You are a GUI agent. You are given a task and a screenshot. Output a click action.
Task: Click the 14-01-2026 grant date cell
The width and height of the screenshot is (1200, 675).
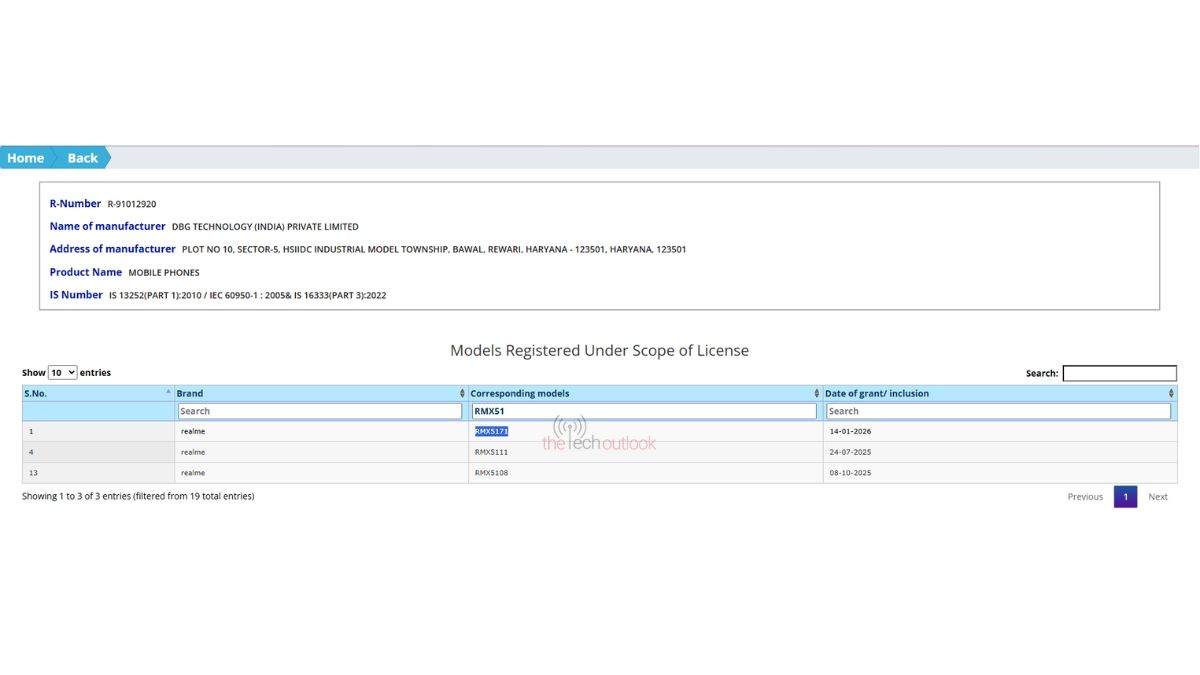850,431
